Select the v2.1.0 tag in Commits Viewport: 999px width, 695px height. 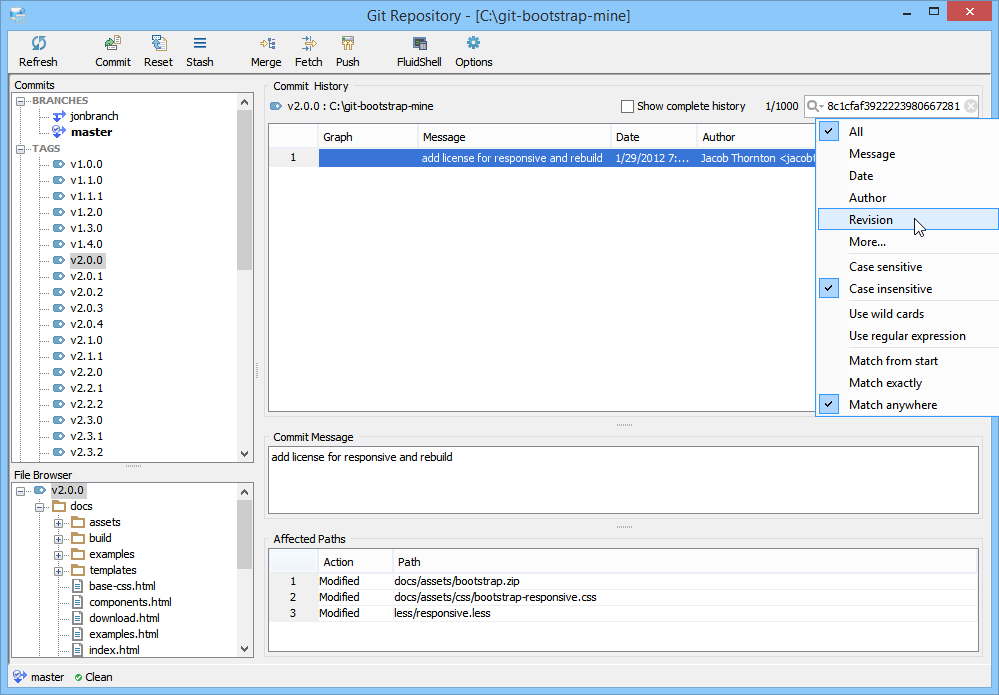coord(87,340)
